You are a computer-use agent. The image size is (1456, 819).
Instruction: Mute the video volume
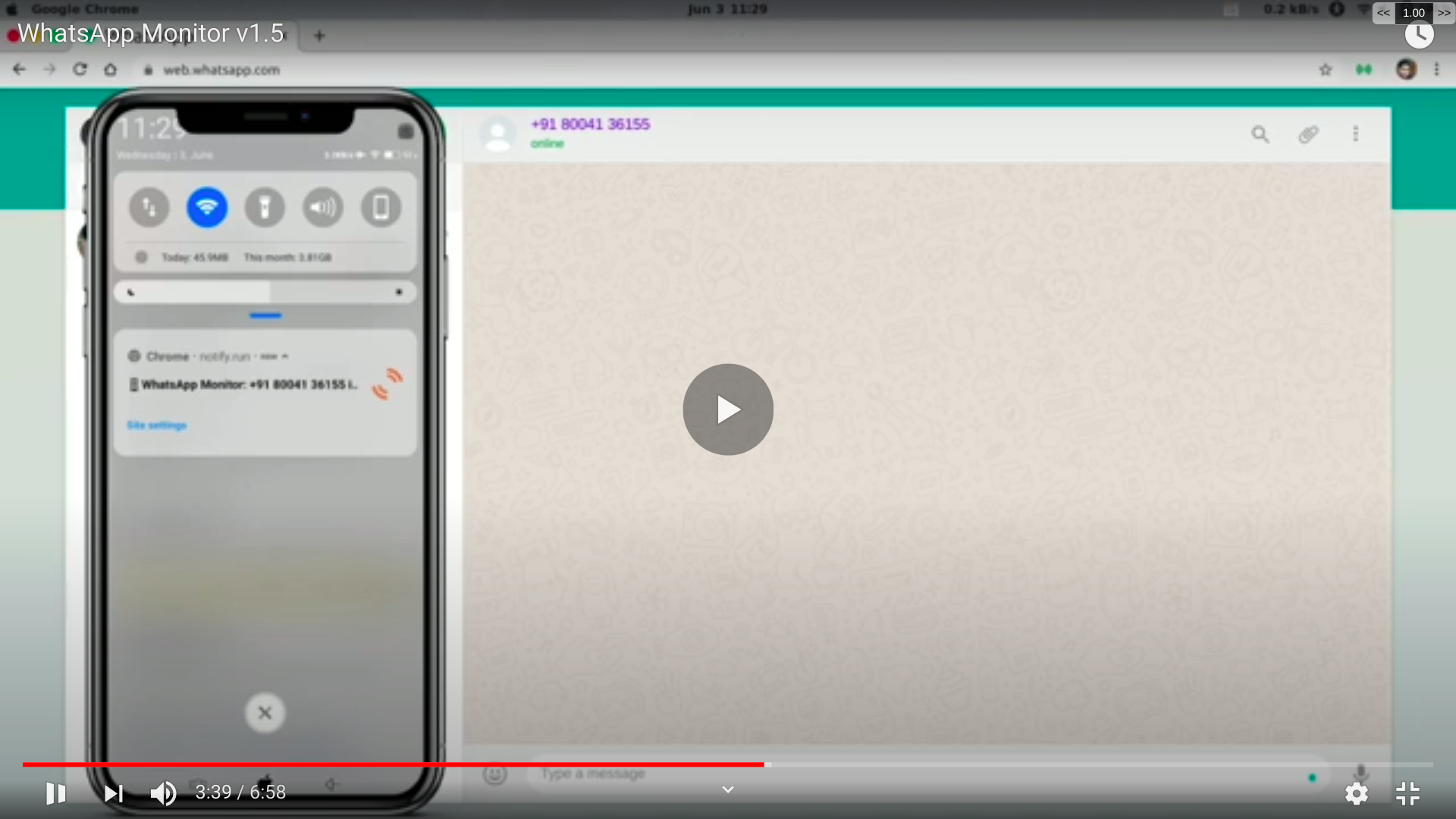(163, 793)
